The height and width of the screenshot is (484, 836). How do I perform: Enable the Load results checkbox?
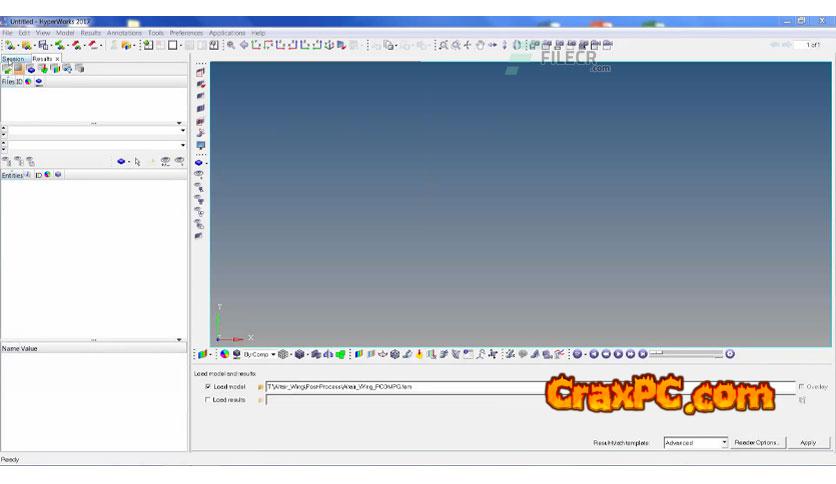pos(208,400)
